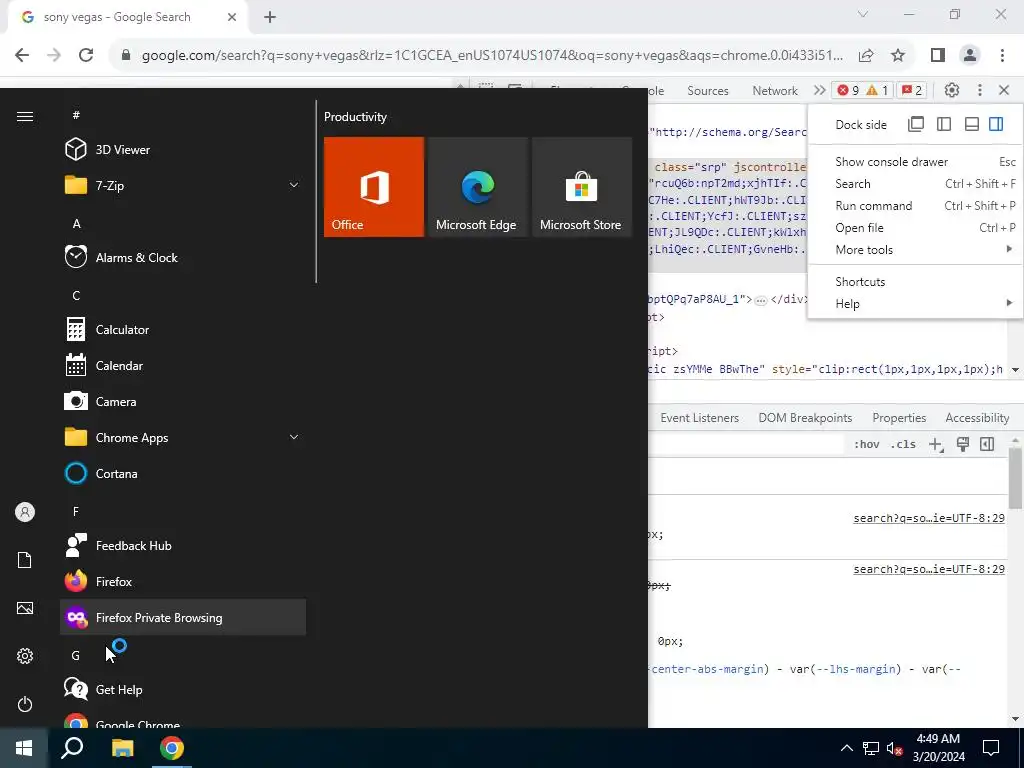Open the notification center
This screenshot has height=768, width=1024.
[x=991, y=748]
